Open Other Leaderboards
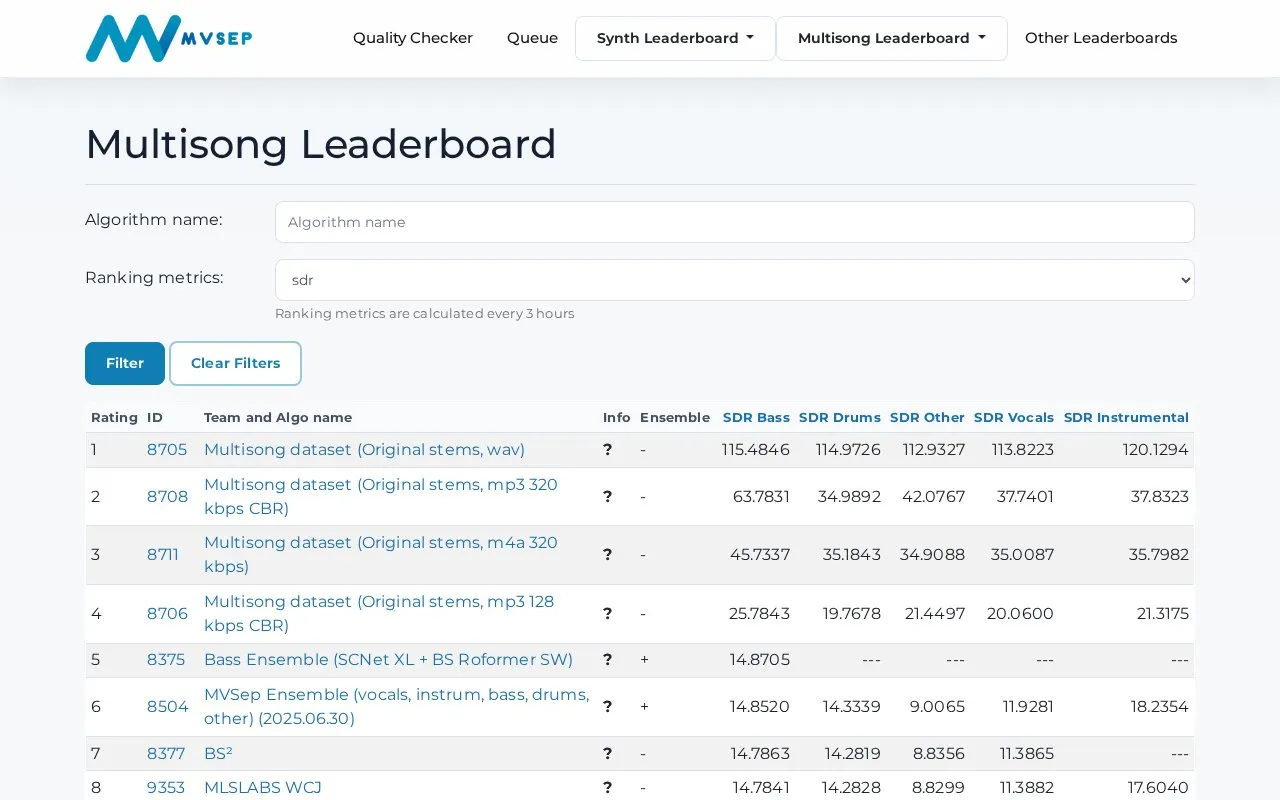This screenshot has width=1280, height=800. [x=1101, y=38]
